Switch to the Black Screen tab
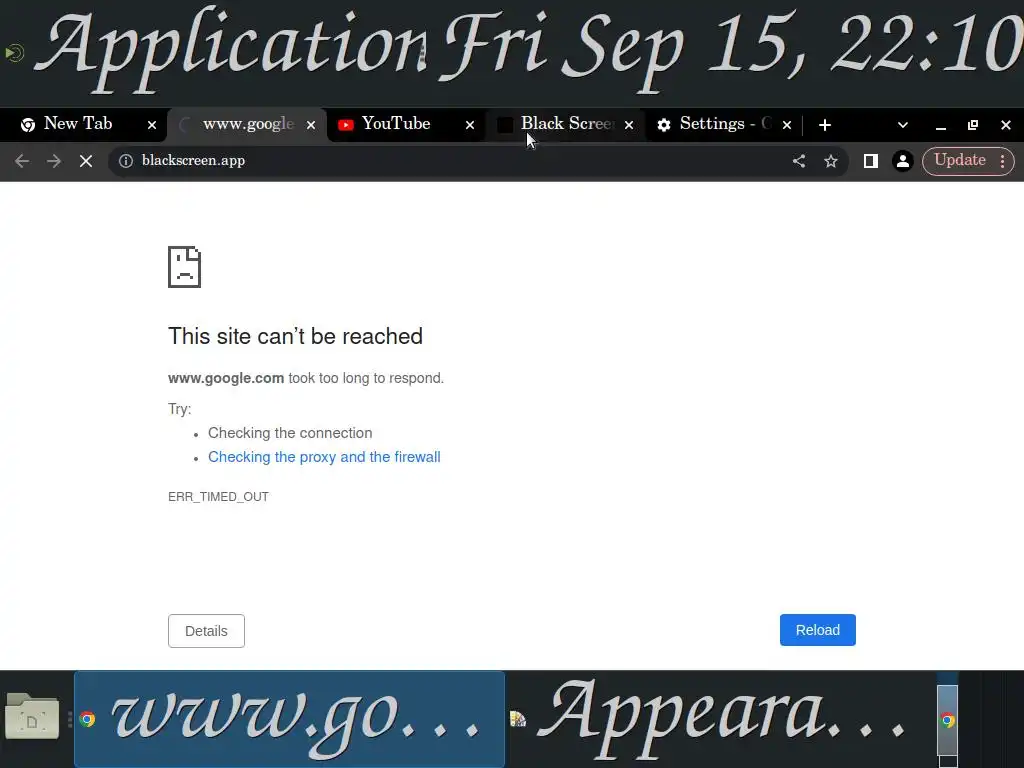The height and width of the screenshot is (768, 1024). 565,124
